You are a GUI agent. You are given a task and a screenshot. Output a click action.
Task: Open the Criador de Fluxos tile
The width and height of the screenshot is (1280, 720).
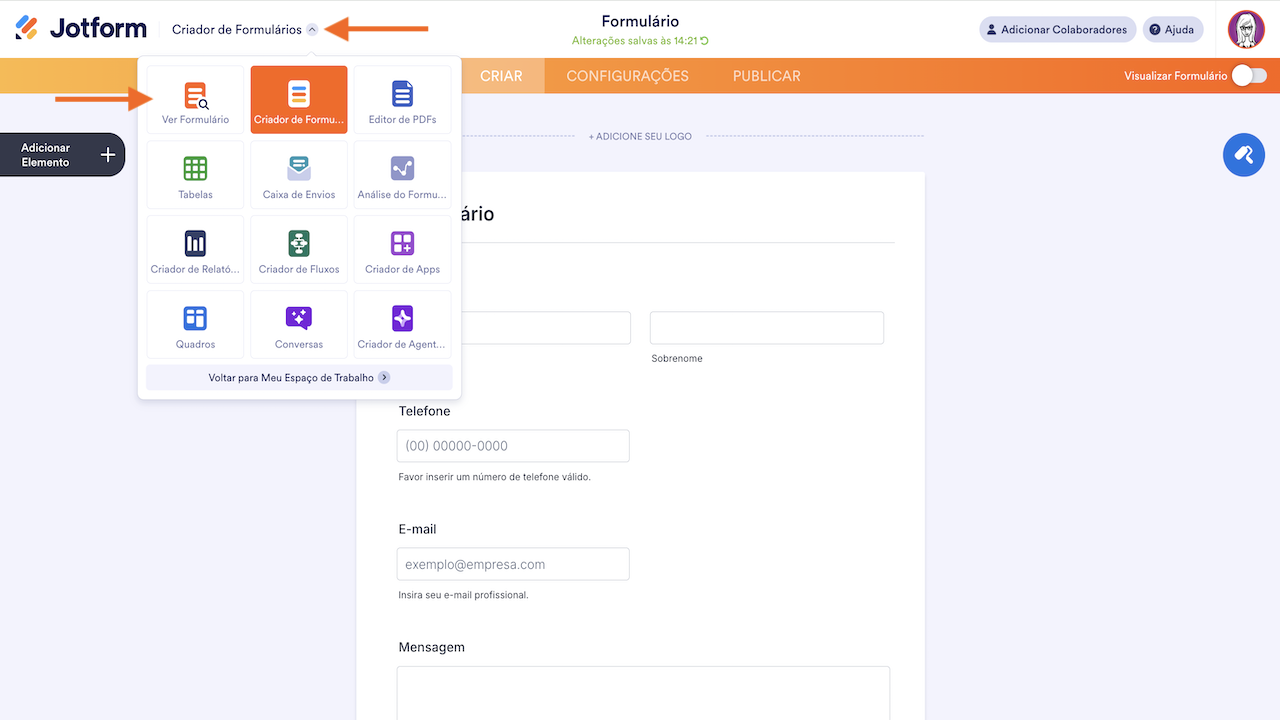pos(299,250)
